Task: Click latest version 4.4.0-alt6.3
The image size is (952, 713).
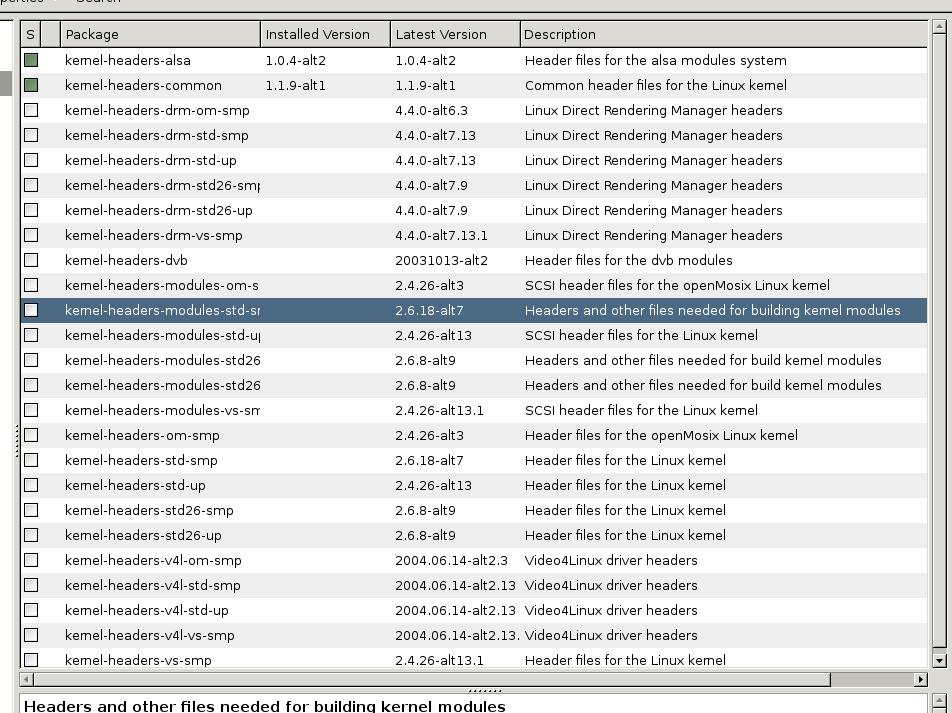Action: [x=431, y=110]
